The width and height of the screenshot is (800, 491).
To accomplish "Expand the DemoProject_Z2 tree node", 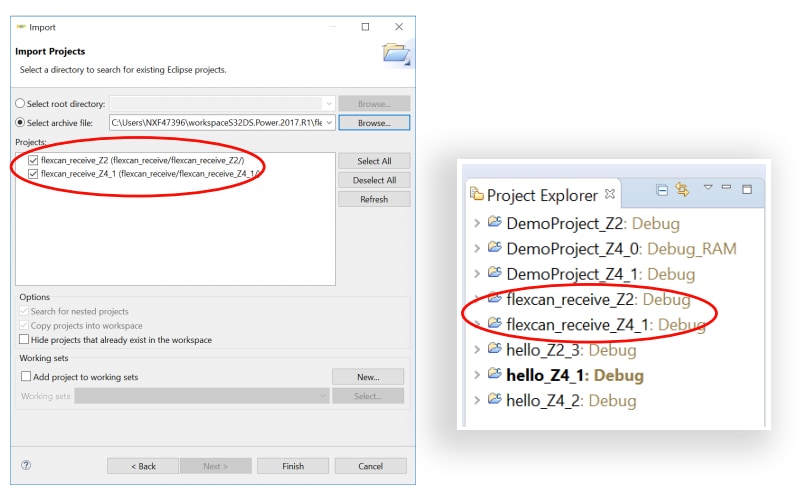I will click(477, 222).
